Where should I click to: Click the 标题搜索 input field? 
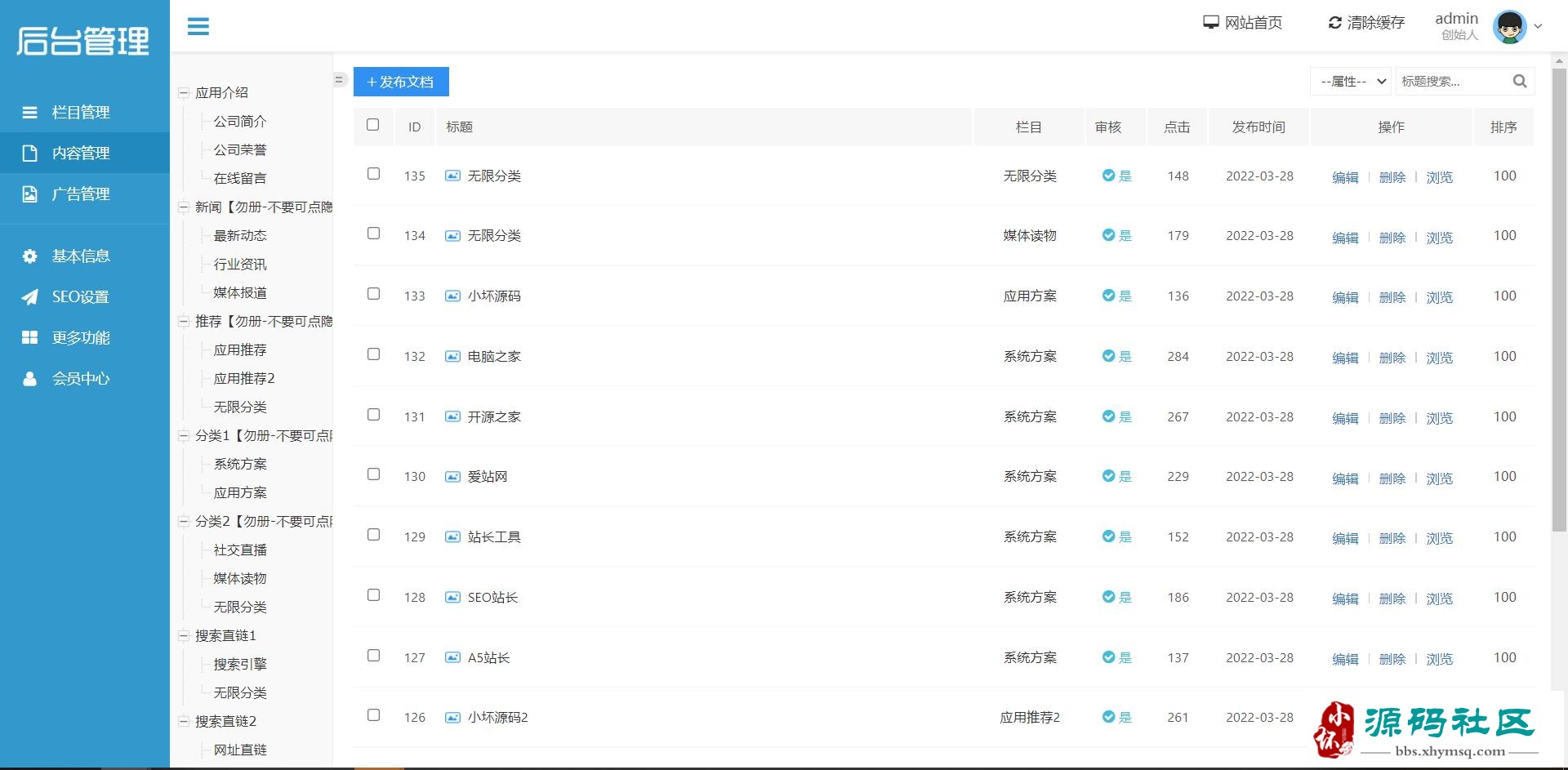click(x=1452, y=82)
